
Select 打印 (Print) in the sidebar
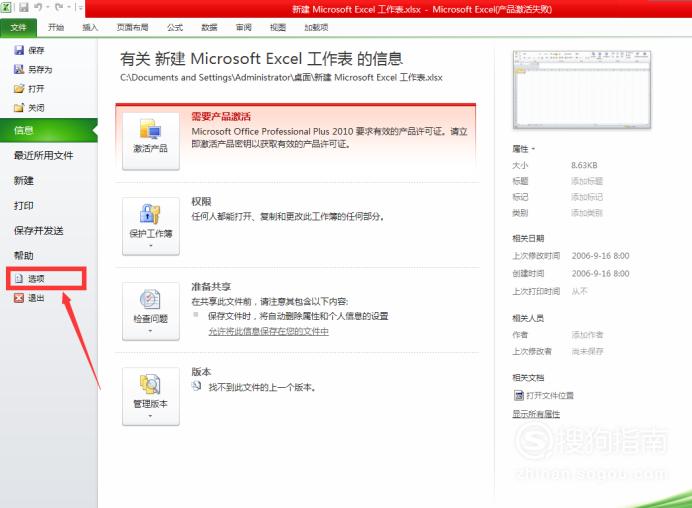pos(24,206)
